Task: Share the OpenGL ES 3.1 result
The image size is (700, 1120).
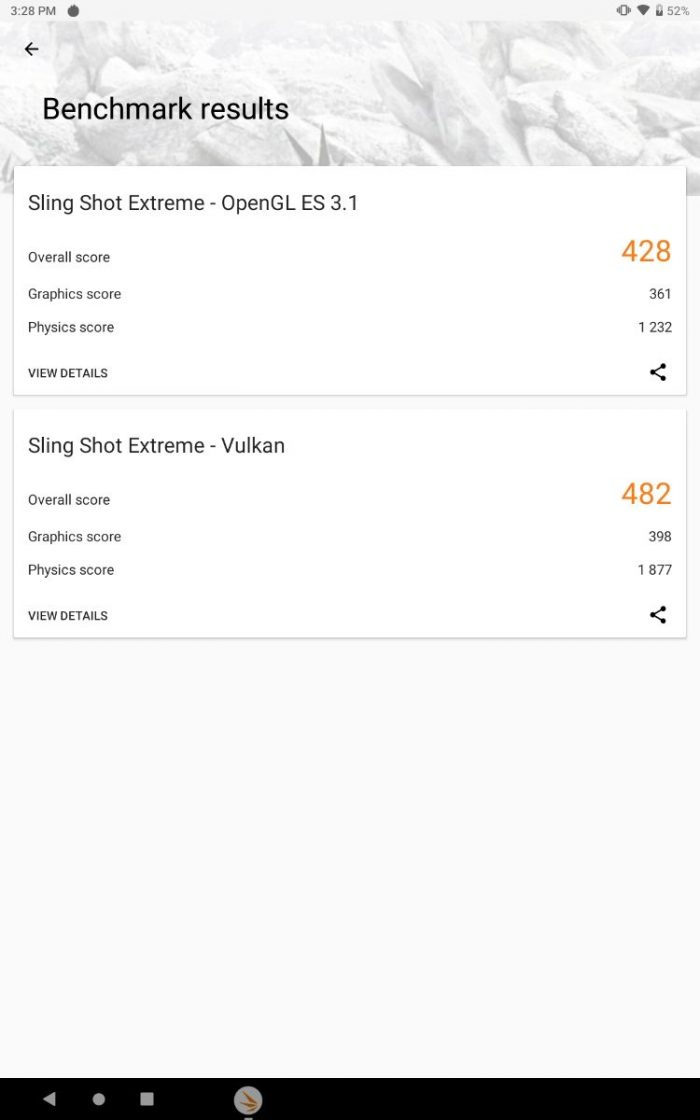Action: click(658, 372)
